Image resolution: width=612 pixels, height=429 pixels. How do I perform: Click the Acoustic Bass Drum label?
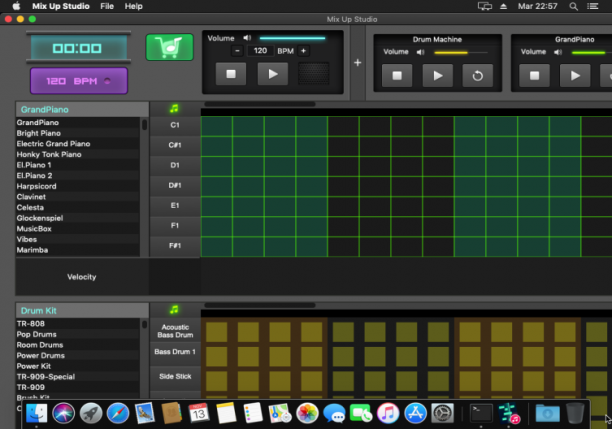point(175,331)
